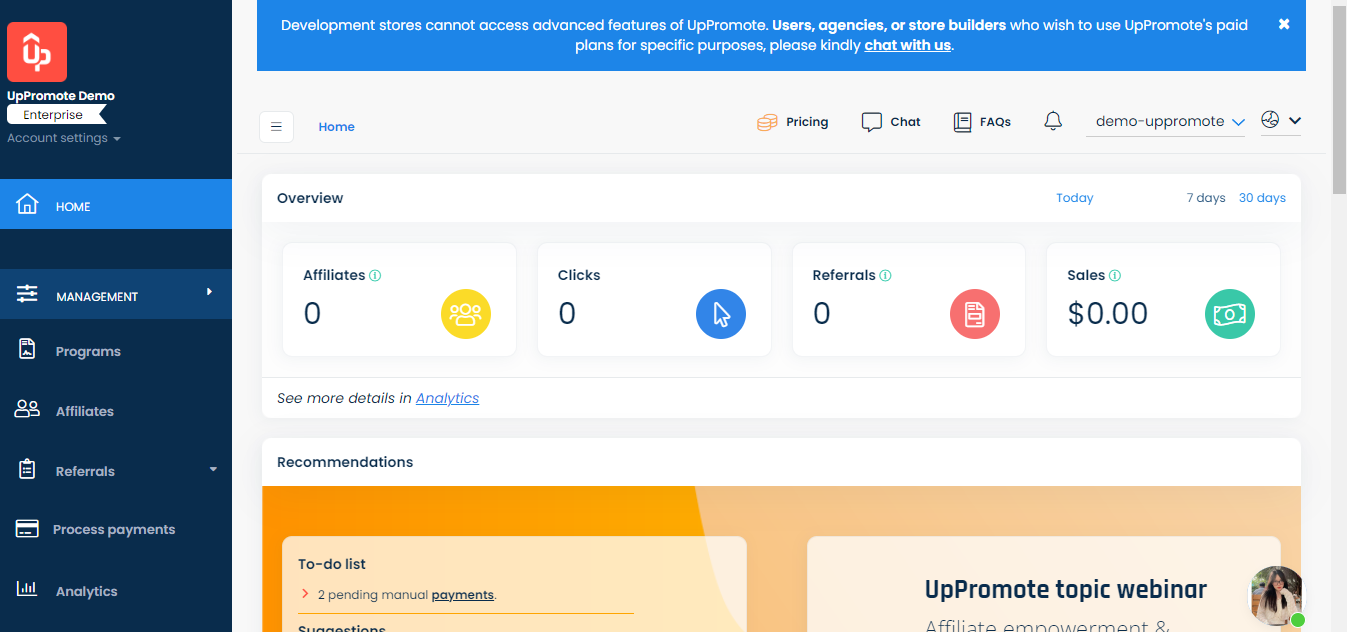
Task: Click the Process payments card icon
Action: (x=27, y=529)
